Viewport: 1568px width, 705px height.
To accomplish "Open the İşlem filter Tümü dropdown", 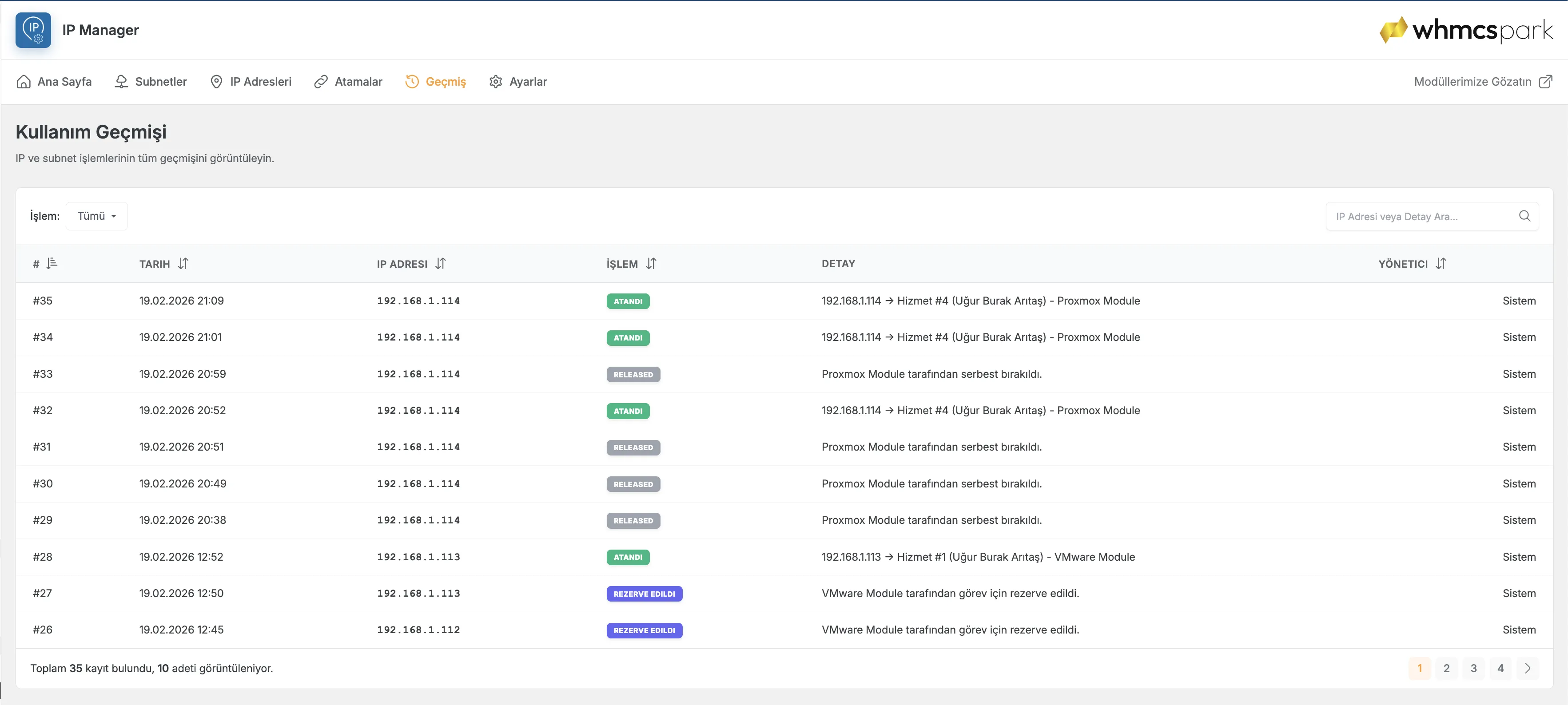I will (97, 216).
